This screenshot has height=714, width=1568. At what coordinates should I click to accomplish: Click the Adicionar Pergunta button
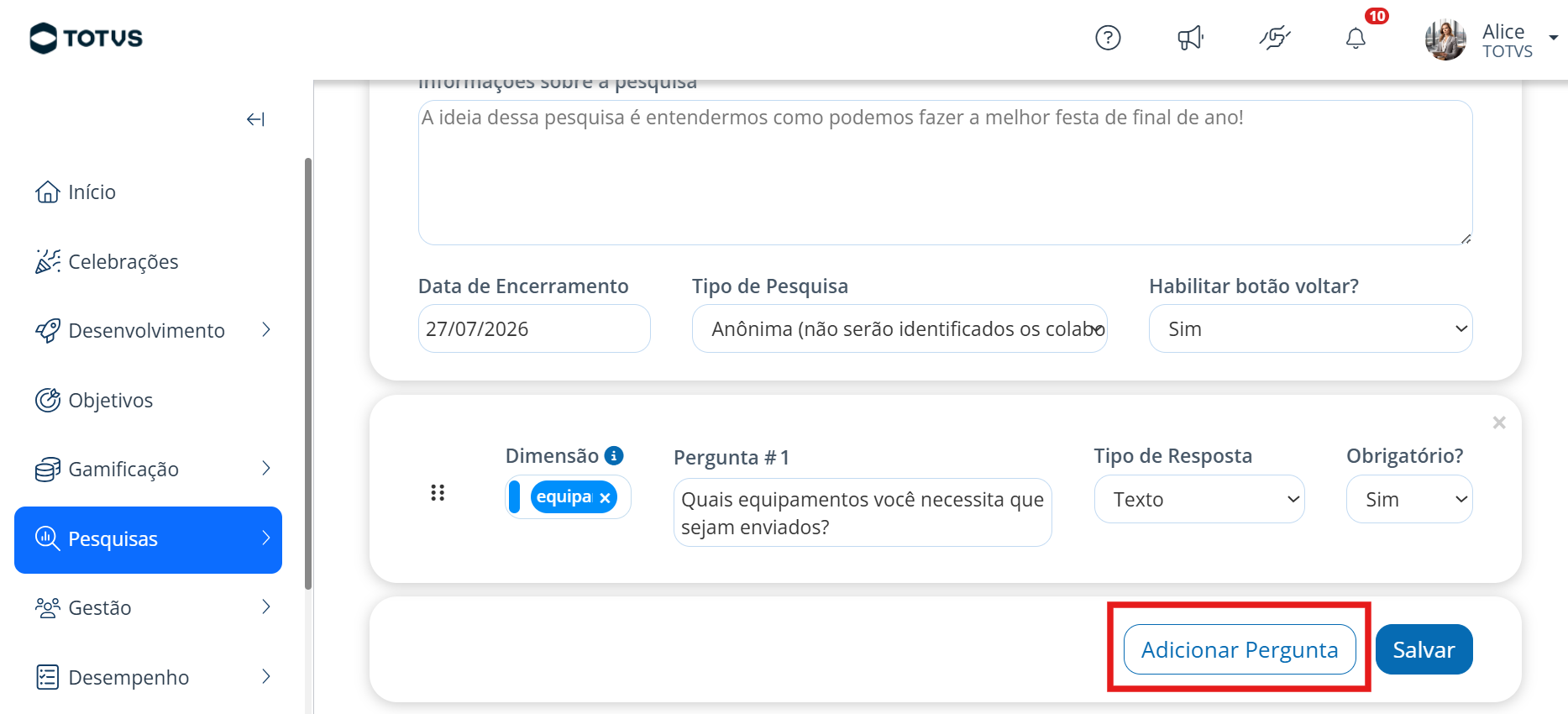click(x=1240, y=649)
